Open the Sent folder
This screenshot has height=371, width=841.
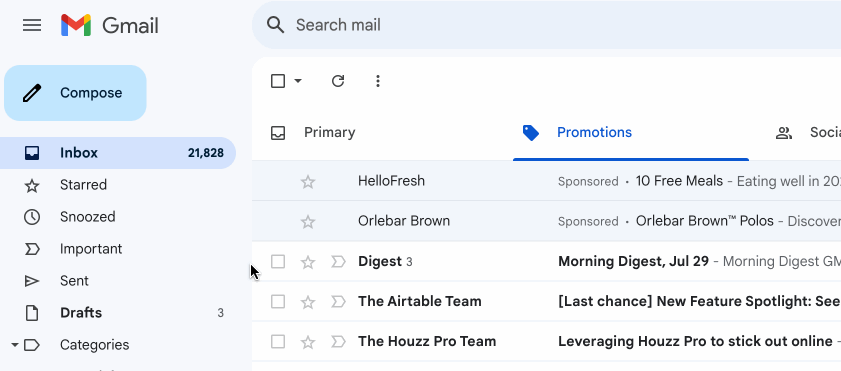pos(118,281)
